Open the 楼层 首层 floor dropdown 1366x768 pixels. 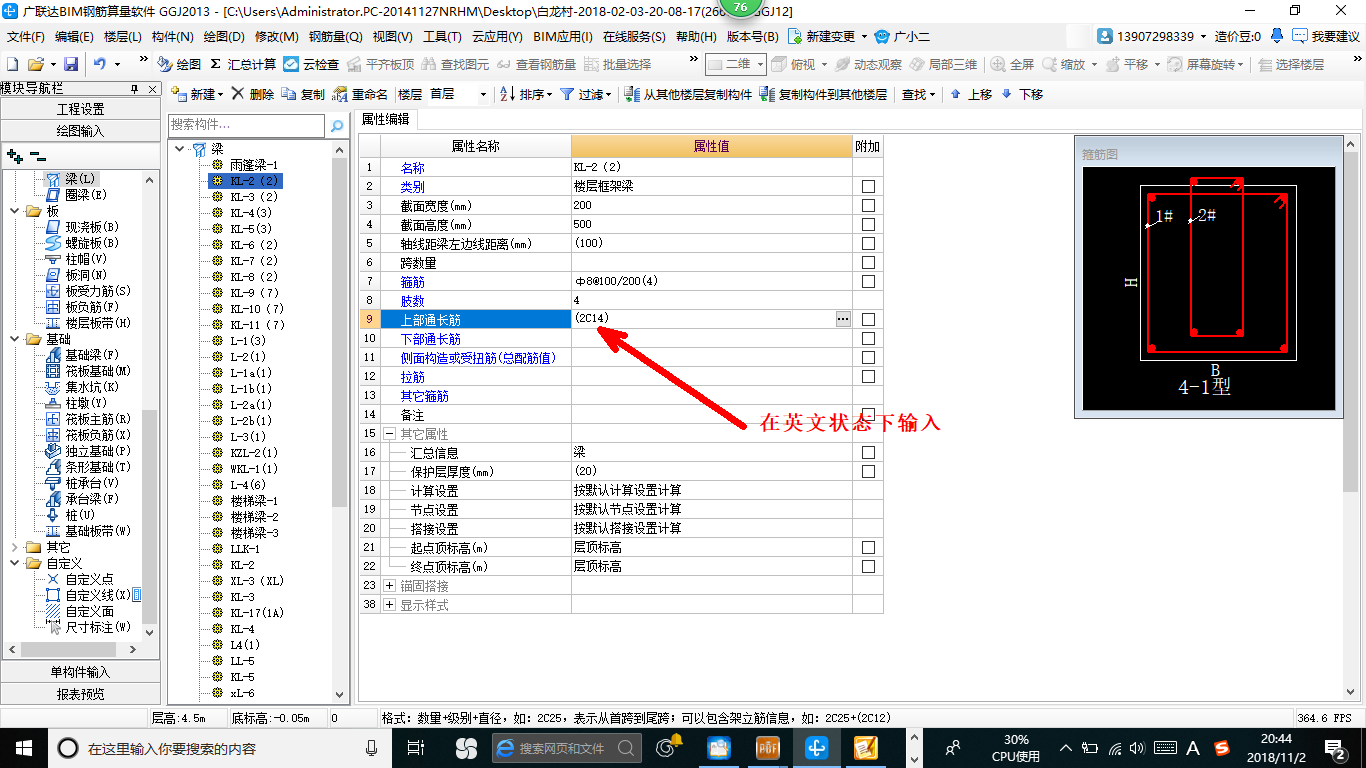tap(483, 94)
